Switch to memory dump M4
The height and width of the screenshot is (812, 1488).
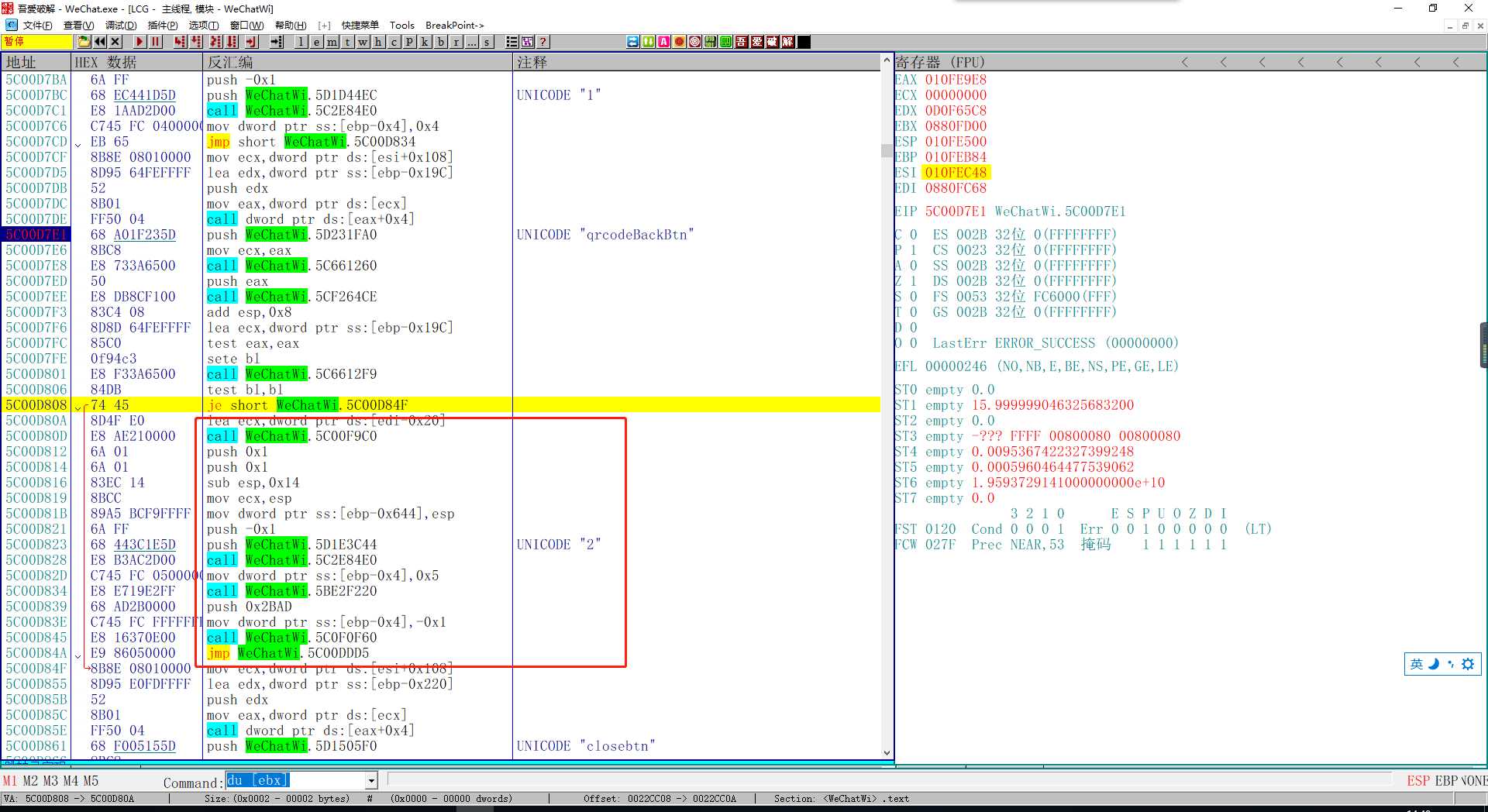71,781
